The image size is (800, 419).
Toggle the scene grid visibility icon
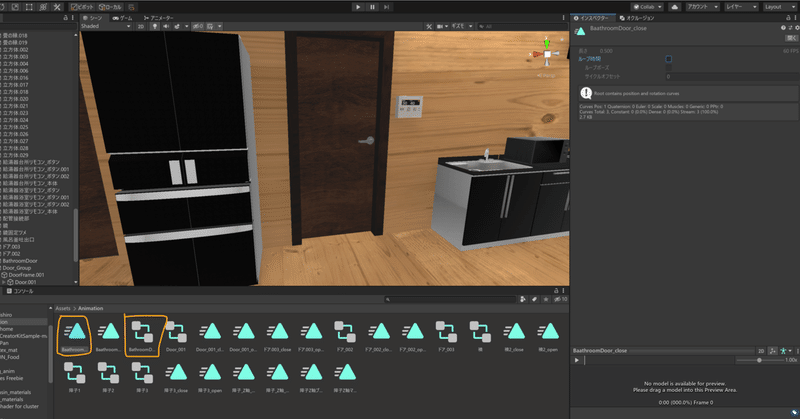pos(210,27)
